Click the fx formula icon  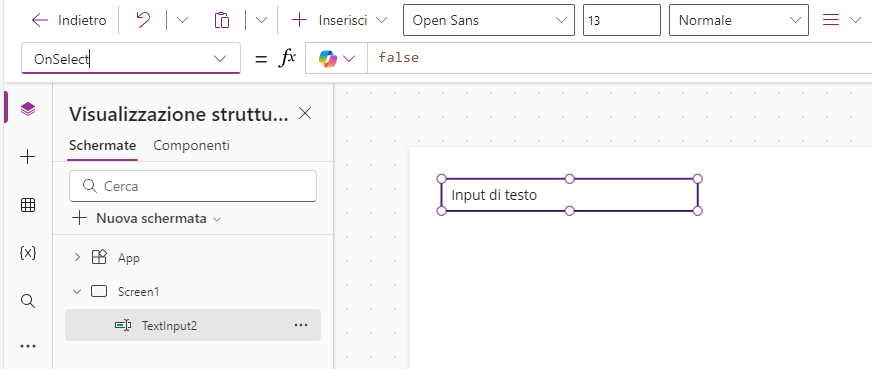[x=287, y=58]
